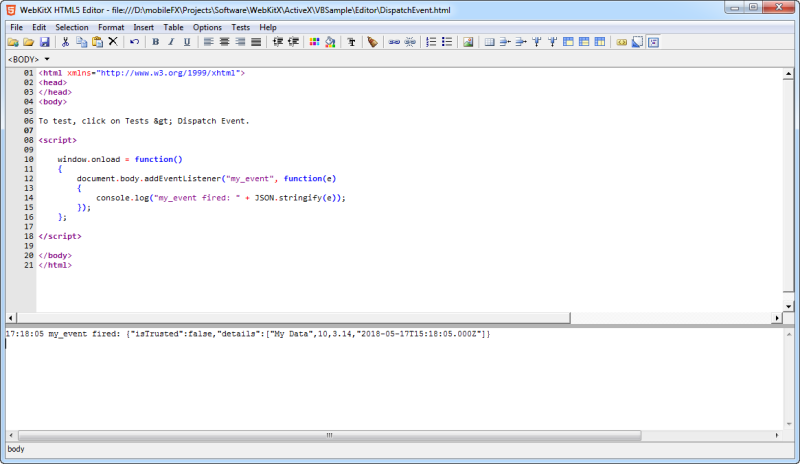Insert numbered list
Image resolution: width=800 pixels, height=464 pixels.
(x=431, y=42)
